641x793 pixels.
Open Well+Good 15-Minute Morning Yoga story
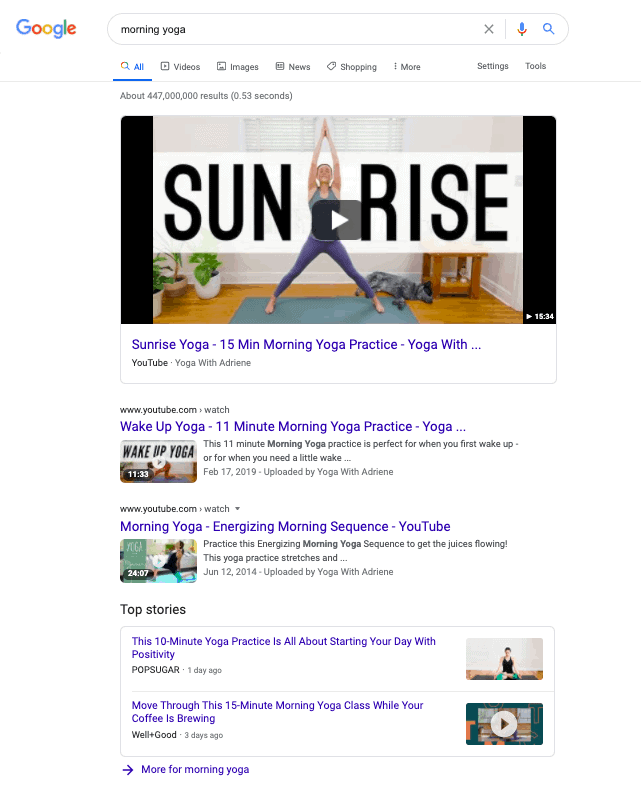tap(277, 712)
